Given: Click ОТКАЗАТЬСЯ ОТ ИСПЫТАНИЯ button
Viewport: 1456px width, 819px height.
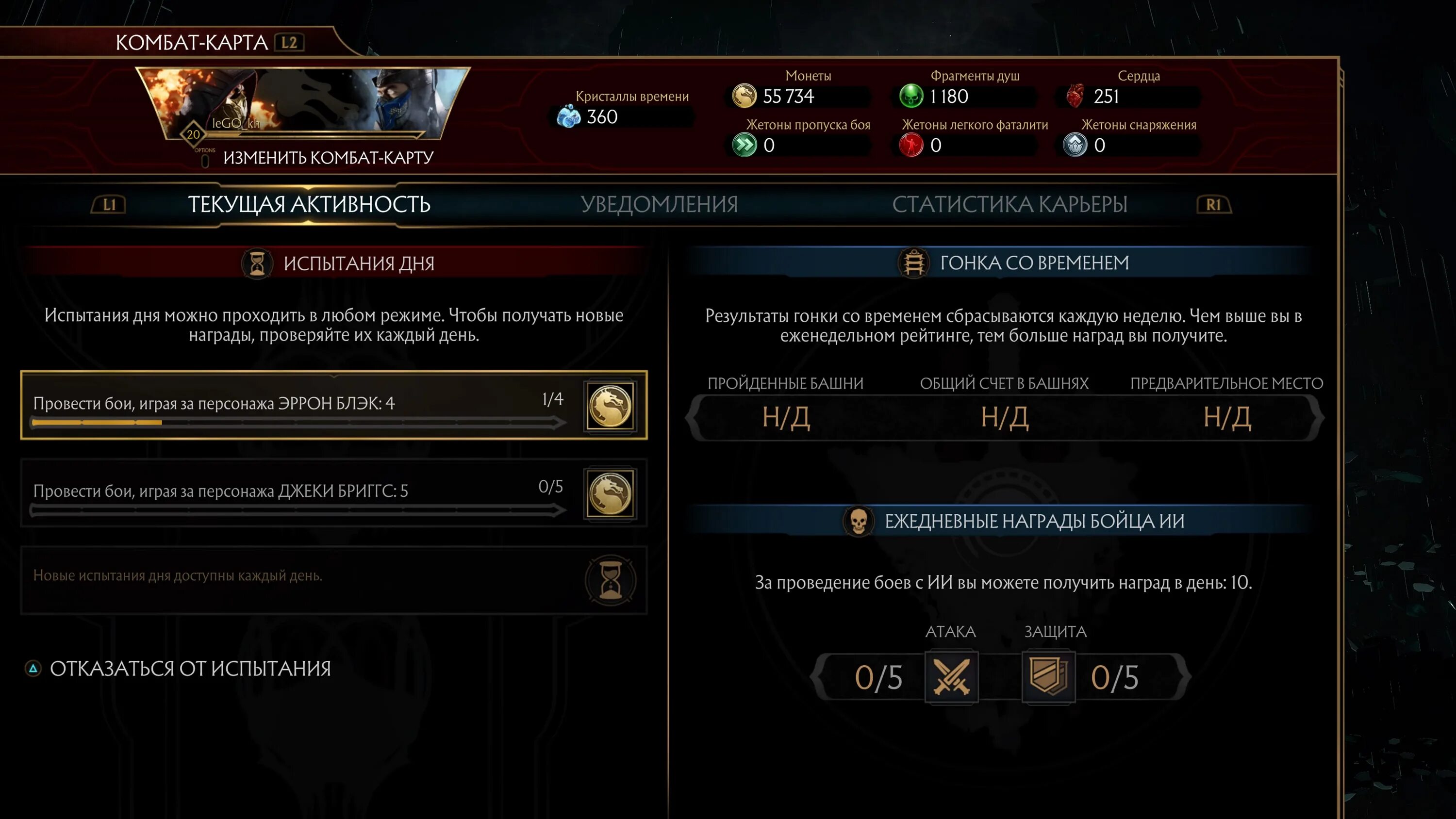Looking at the screenshot, I should [190, 669].
